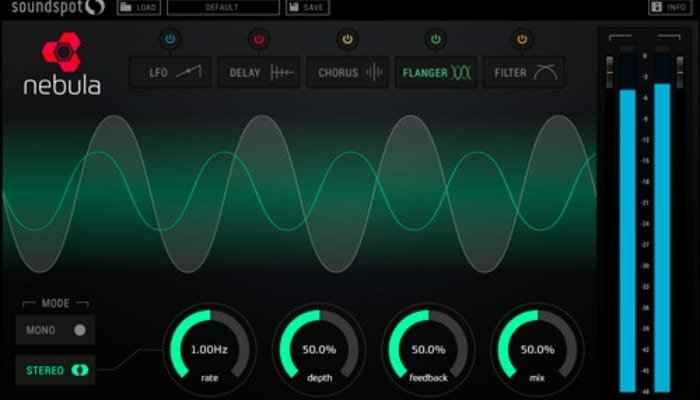Open the Info button
This screenshot has width=700, height=400.
pos(671,7)
